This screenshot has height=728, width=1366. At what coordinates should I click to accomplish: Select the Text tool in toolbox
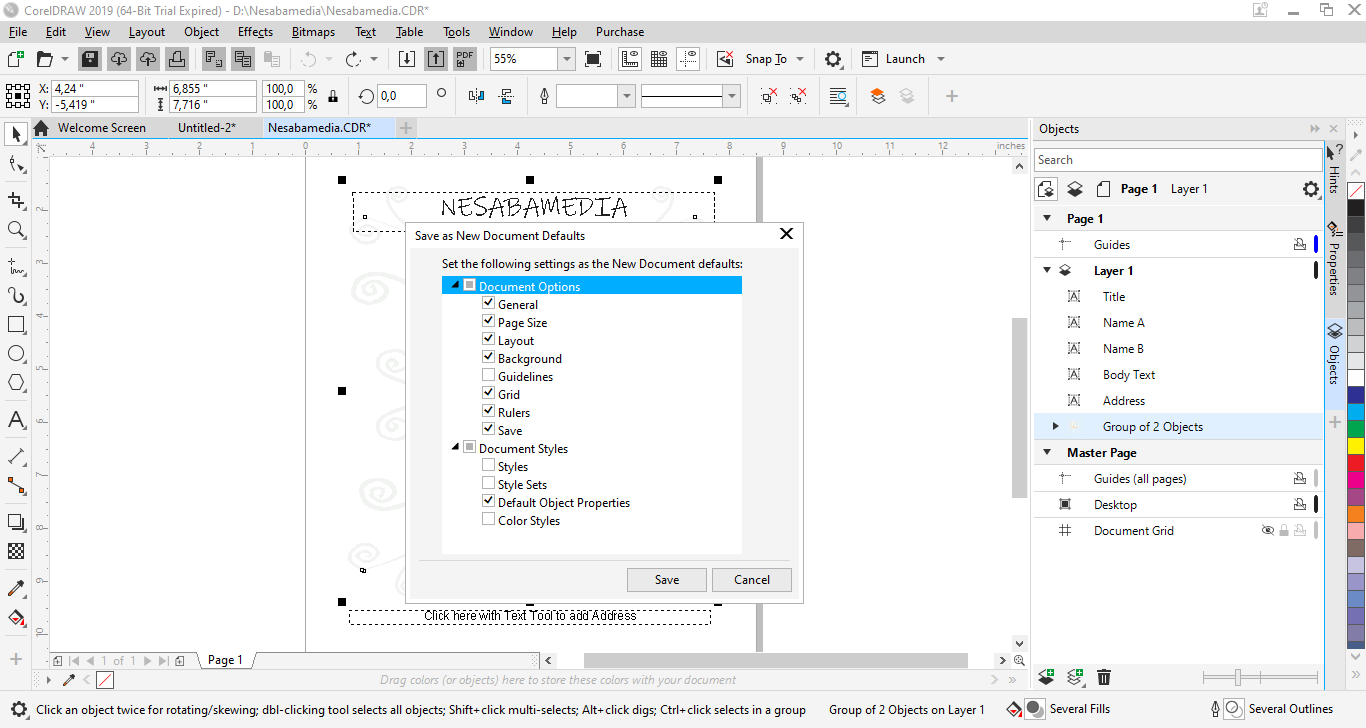pyautogui.click(x=16, y=419)
